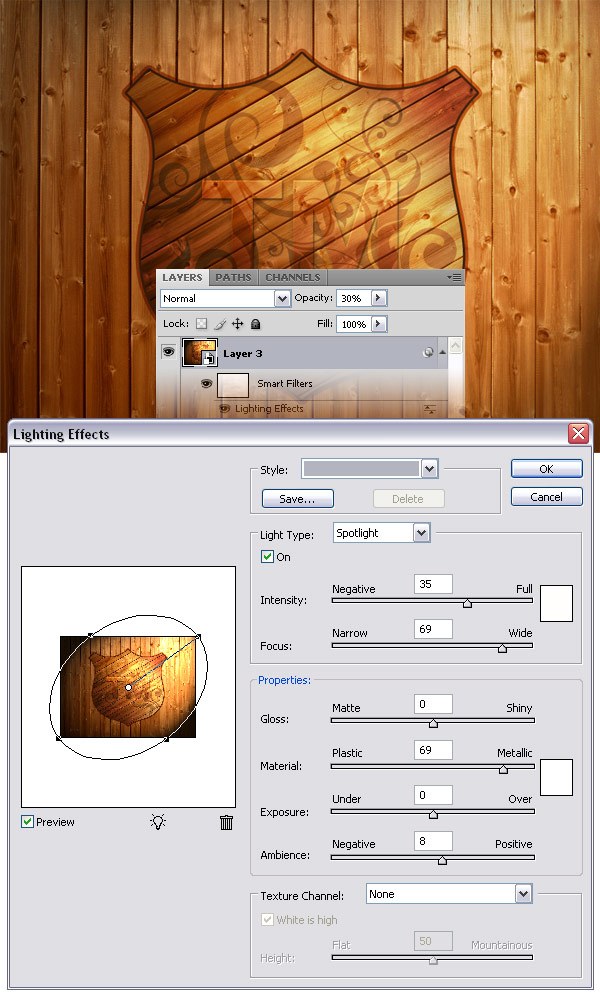Open the ambient color swatch beside Material
The width and height of the screenshot is (600, 1000).
(556, 777)
